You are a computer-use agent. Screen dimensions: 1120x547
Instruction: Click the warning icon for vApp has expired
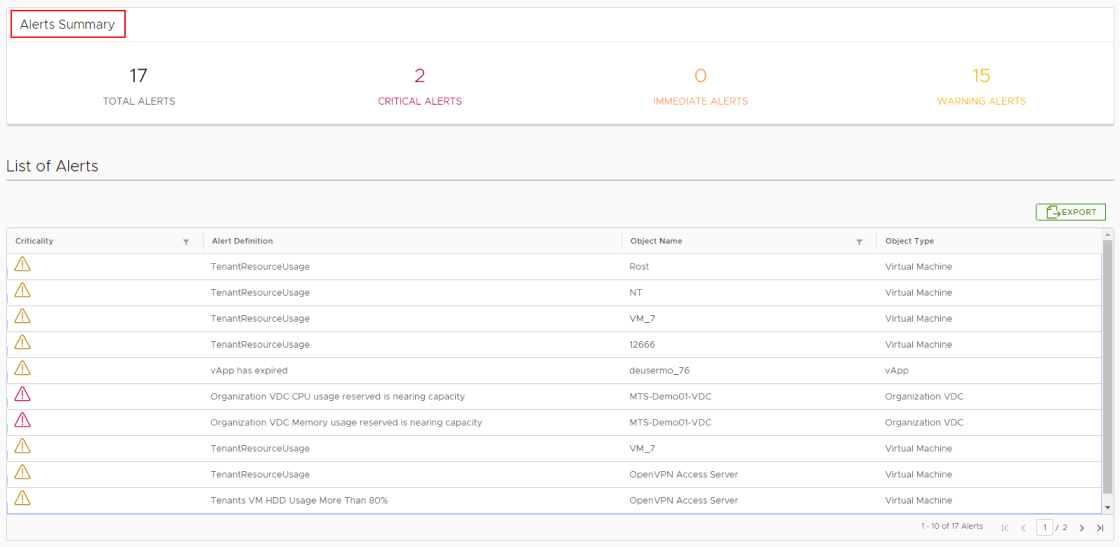tap(22, 369)
